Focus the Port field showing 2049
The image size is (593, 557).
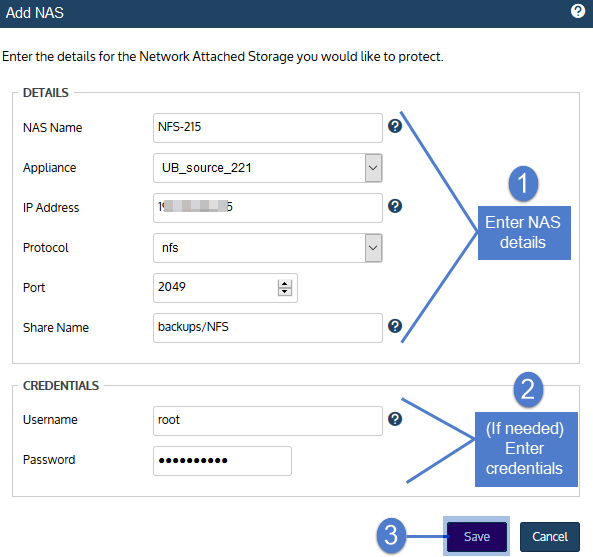(225, 288)
